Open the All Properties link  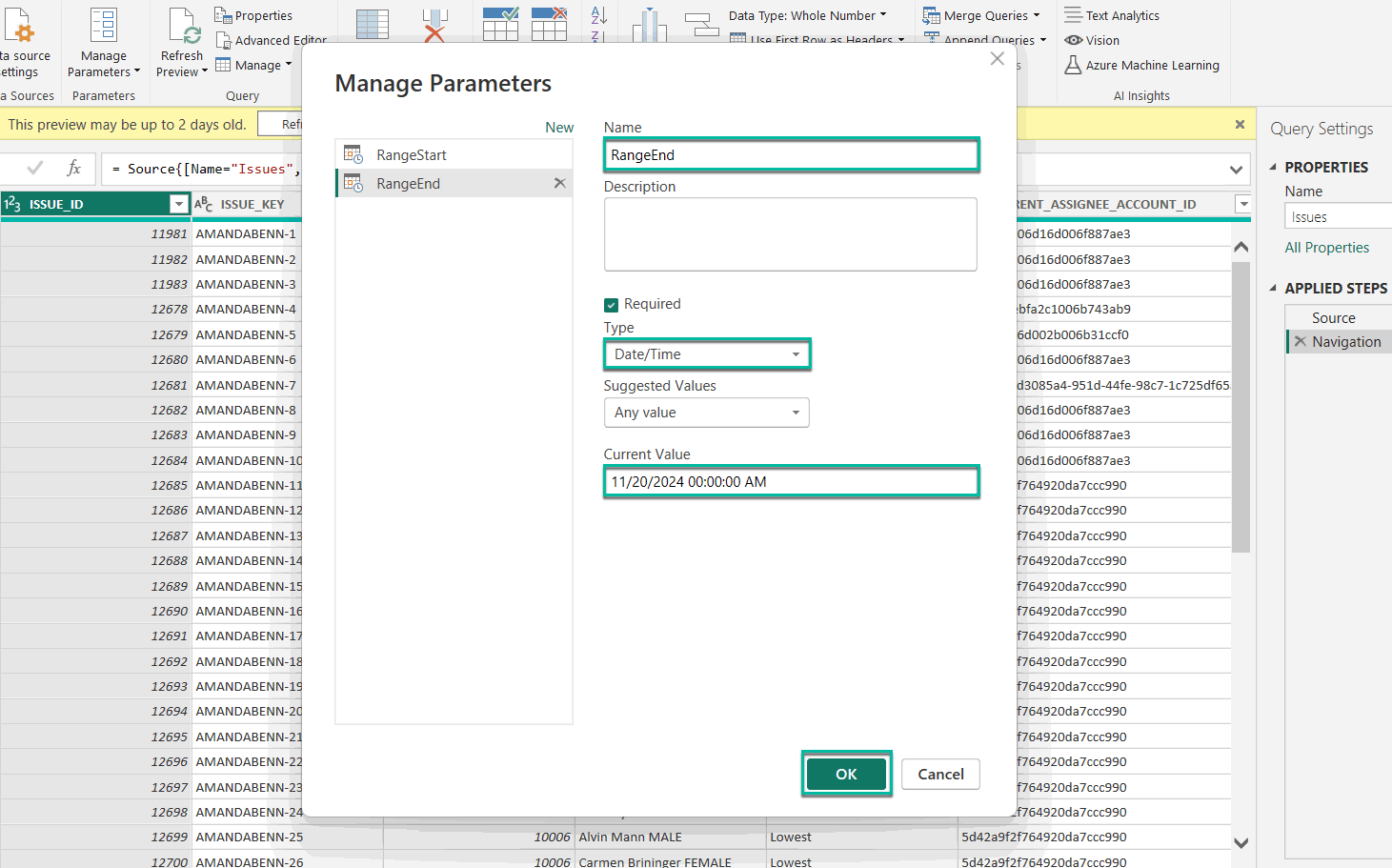pyautogui.click(x=1326, y=248)
